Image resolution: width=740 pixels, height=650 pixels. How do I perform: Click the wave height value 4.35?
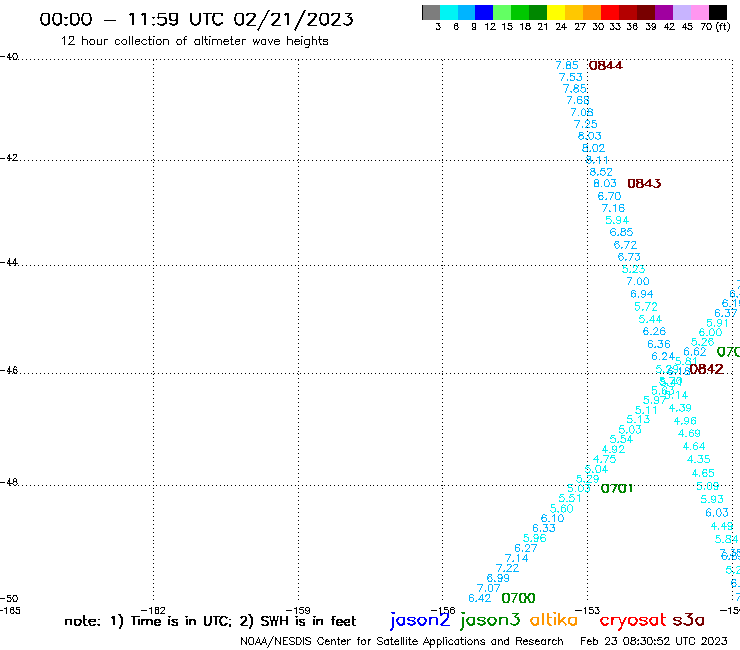[x=698, y=459]
